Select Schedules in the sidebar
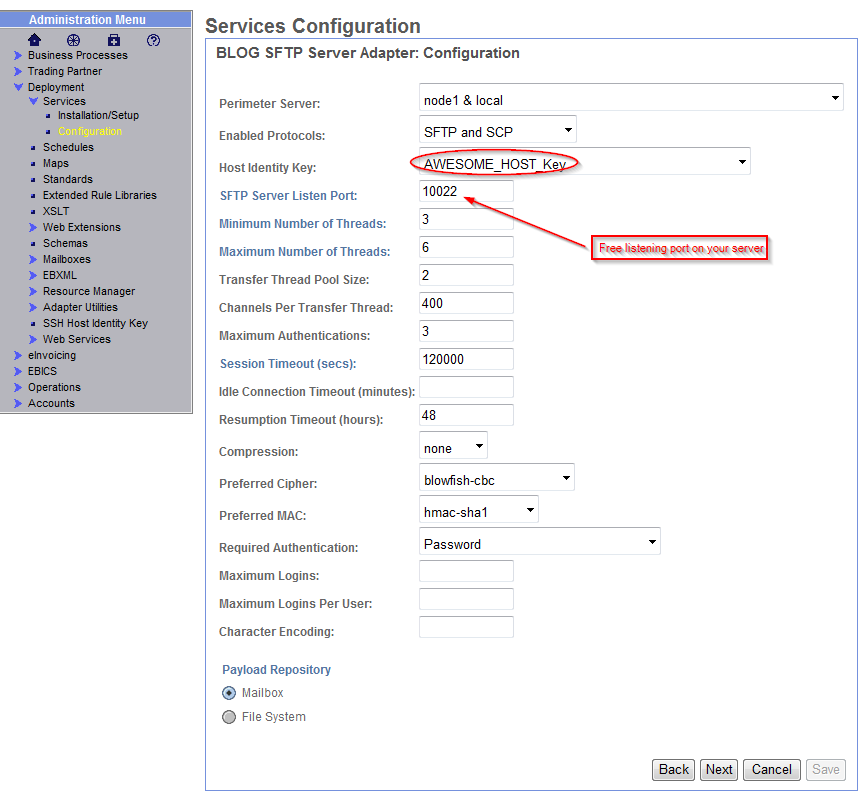 [x=68, y=147]
